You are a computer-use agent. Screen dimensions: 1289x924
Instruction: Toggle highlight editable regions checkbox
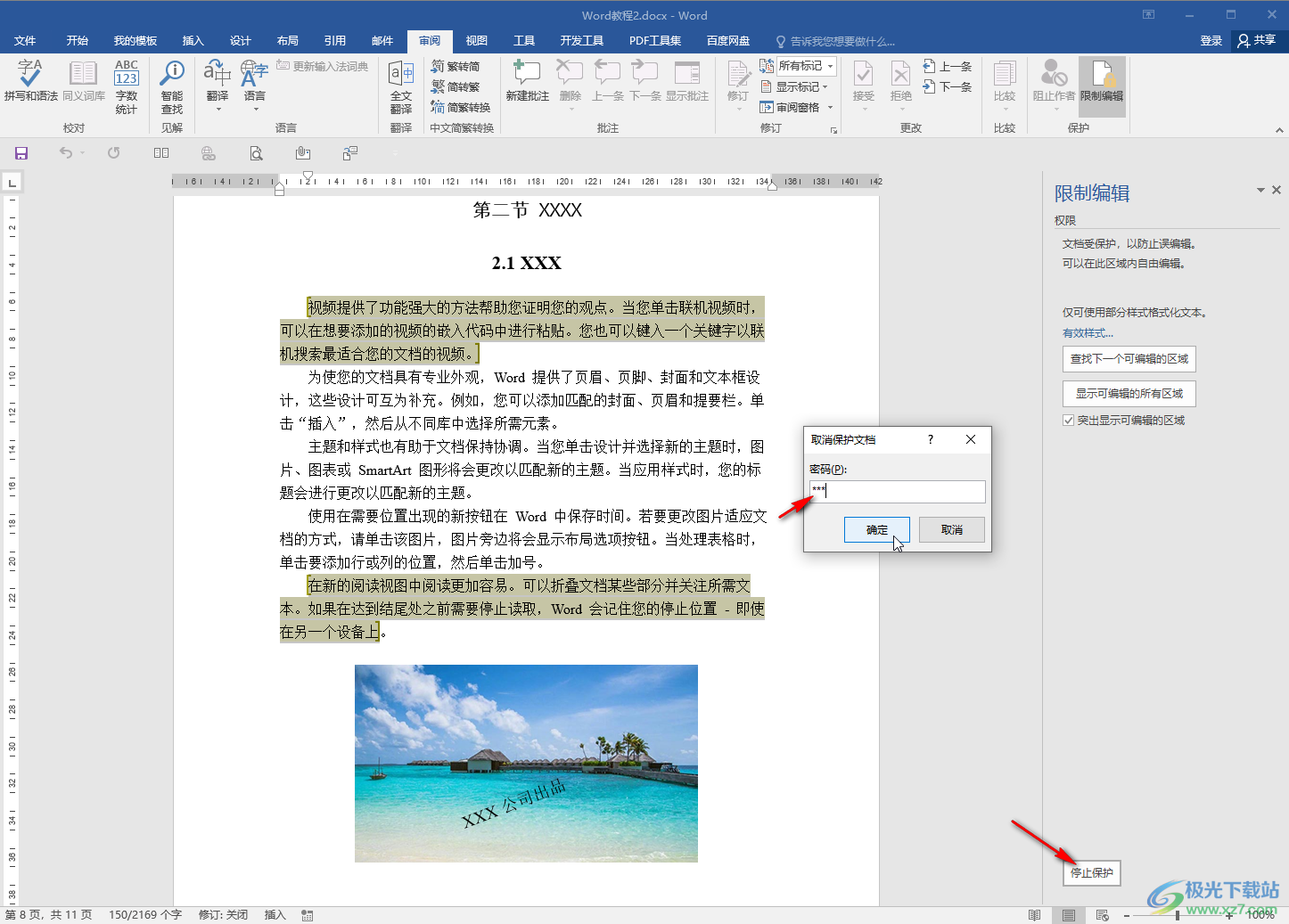click(1068, 421)
